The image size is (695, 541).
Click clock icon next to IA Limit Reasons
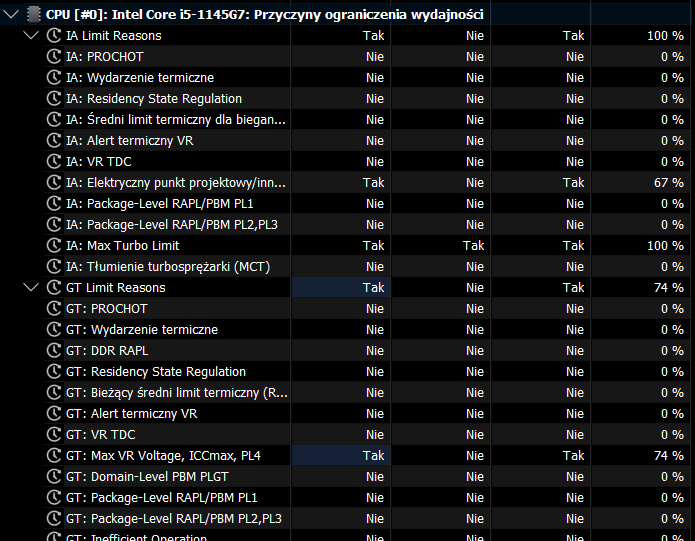[54, 35]
